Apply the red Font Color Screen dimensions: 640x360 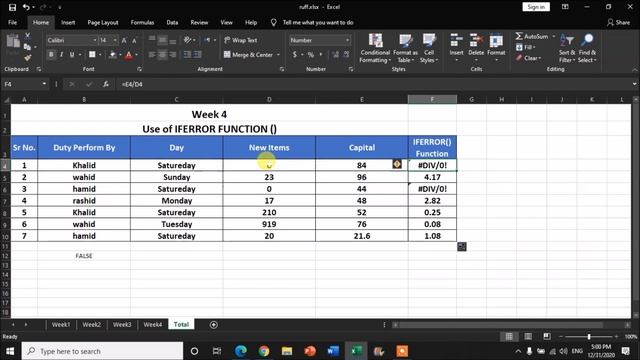(129, 54)
